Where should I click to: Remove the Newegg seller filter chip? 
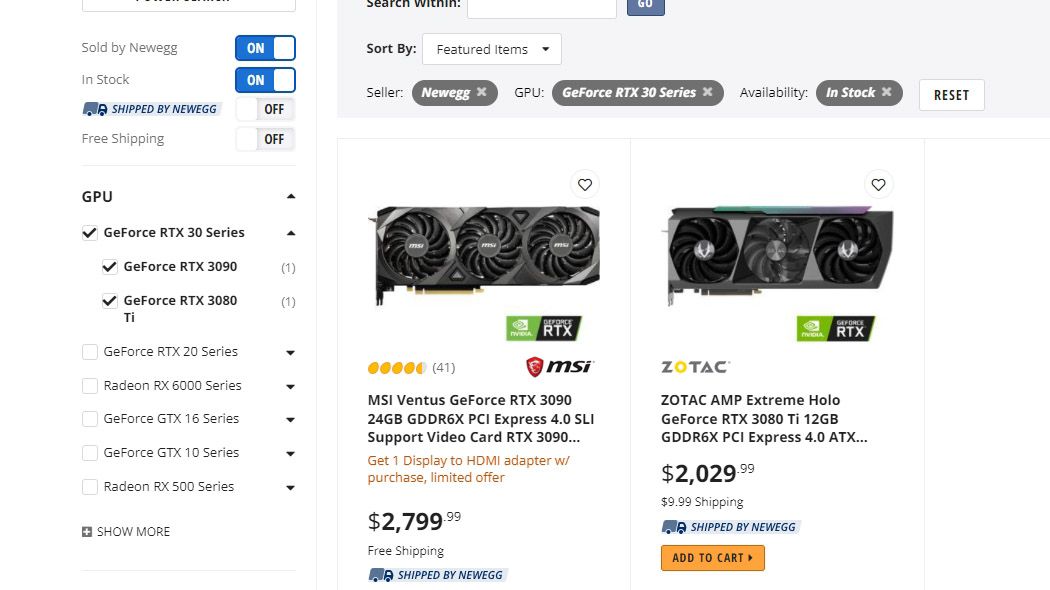click(x=481, y=92)
